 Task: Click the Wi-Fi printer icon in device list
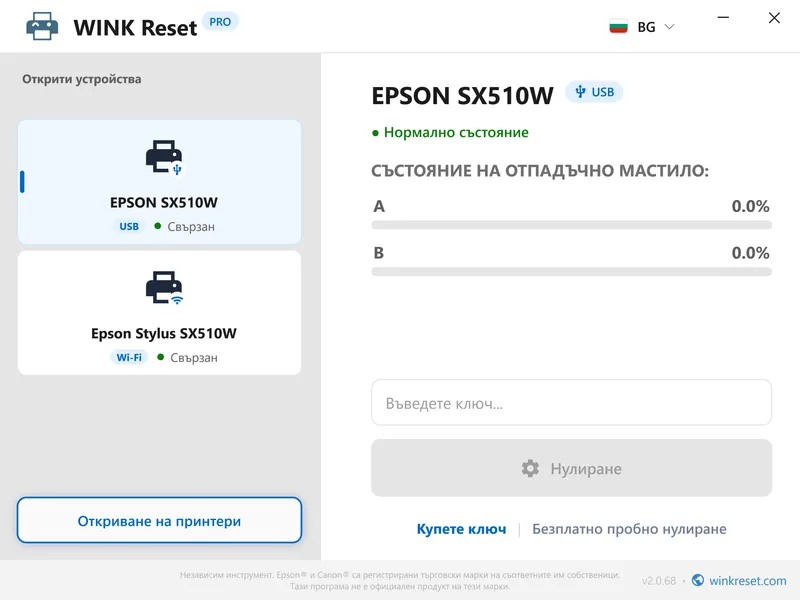pyautogui.click(x=164, y=288)
